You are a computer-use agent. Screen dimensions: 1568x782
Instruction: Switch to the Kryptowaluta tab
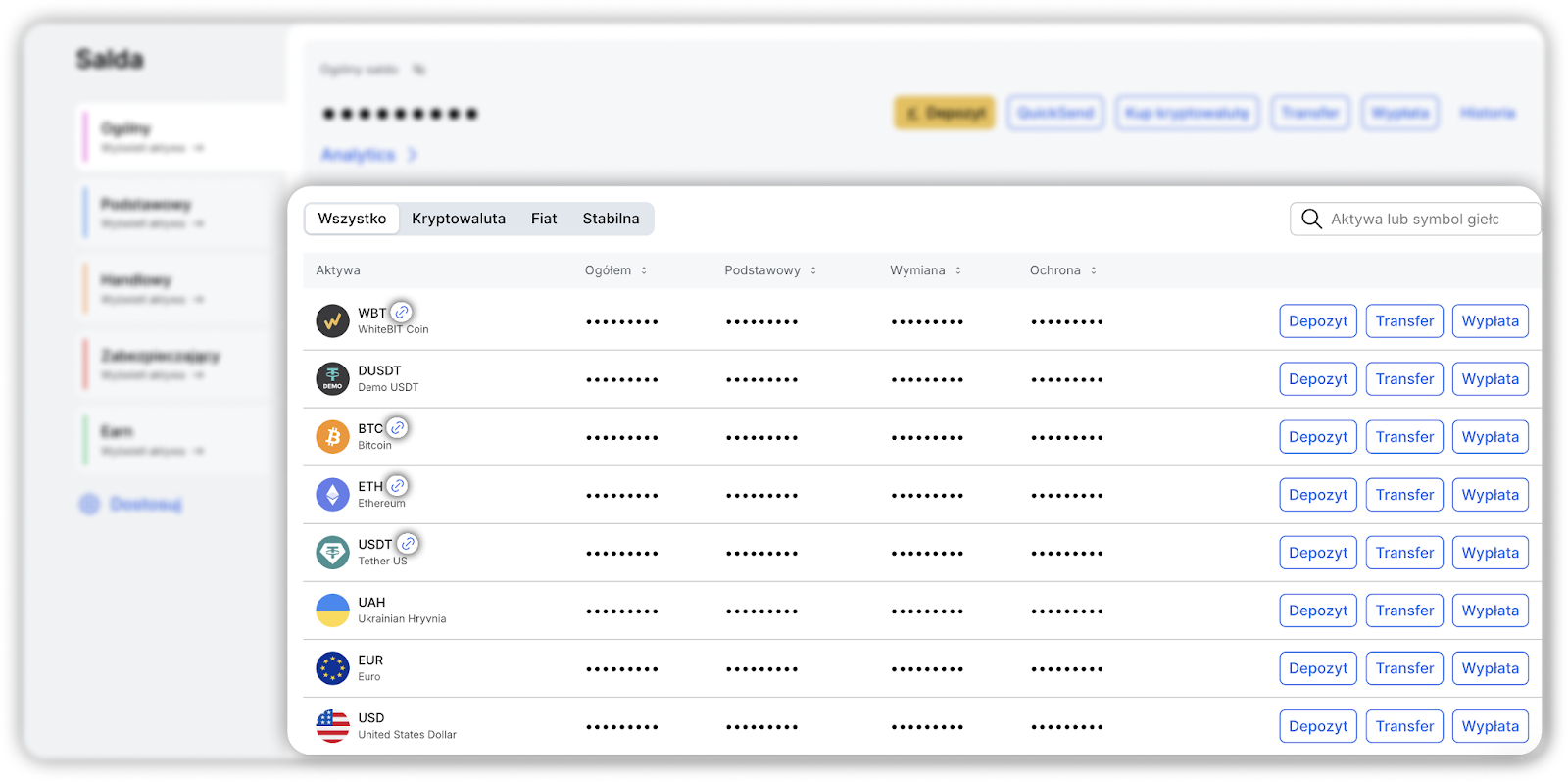(459, 219)
